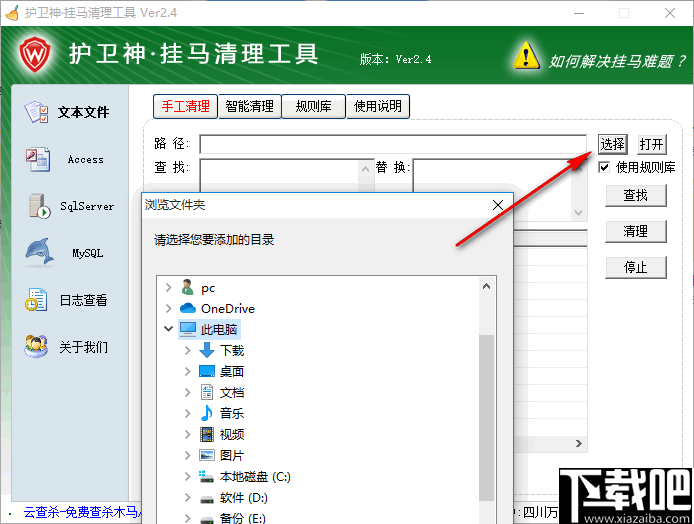Viewport: 694px width, 524px height.
Task: Select the 图片 pictures icon
Action: pos(207,455)
